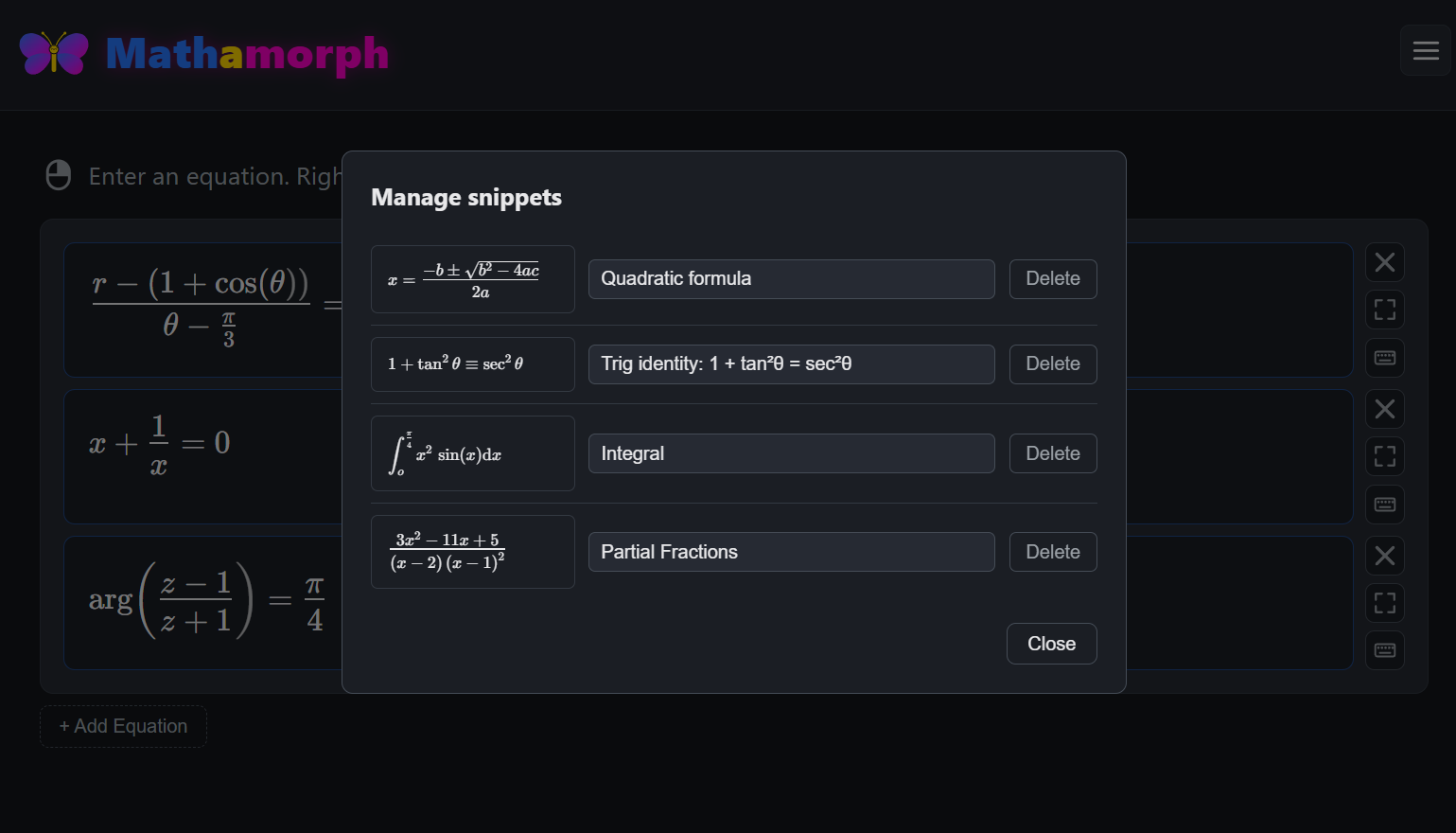
Task: Click the arg((z−1)/(z+1)) equation
Action: (207, 600)
